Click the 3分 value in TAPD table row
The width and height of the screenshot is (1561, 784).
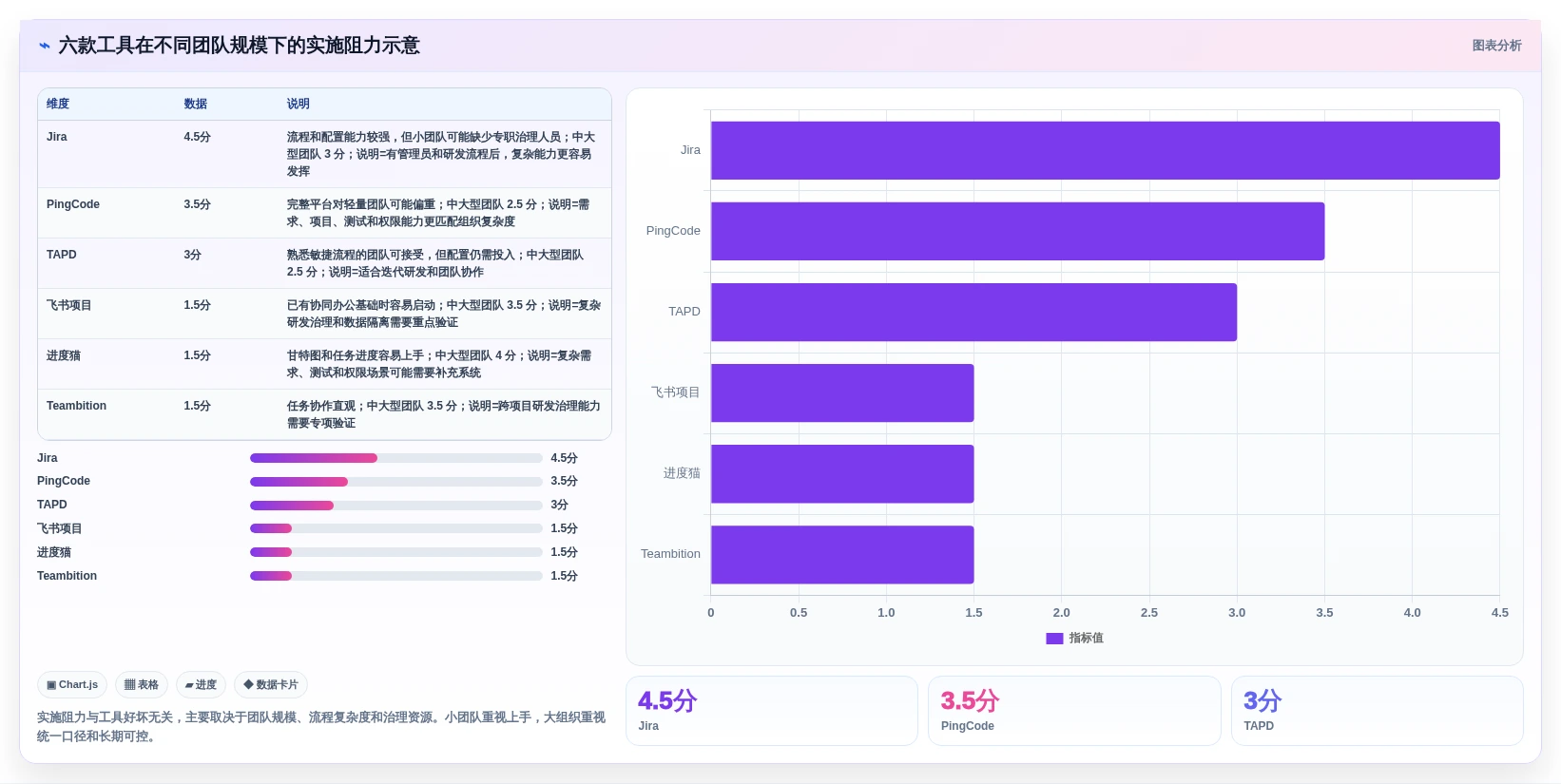(x=193, y=255)
